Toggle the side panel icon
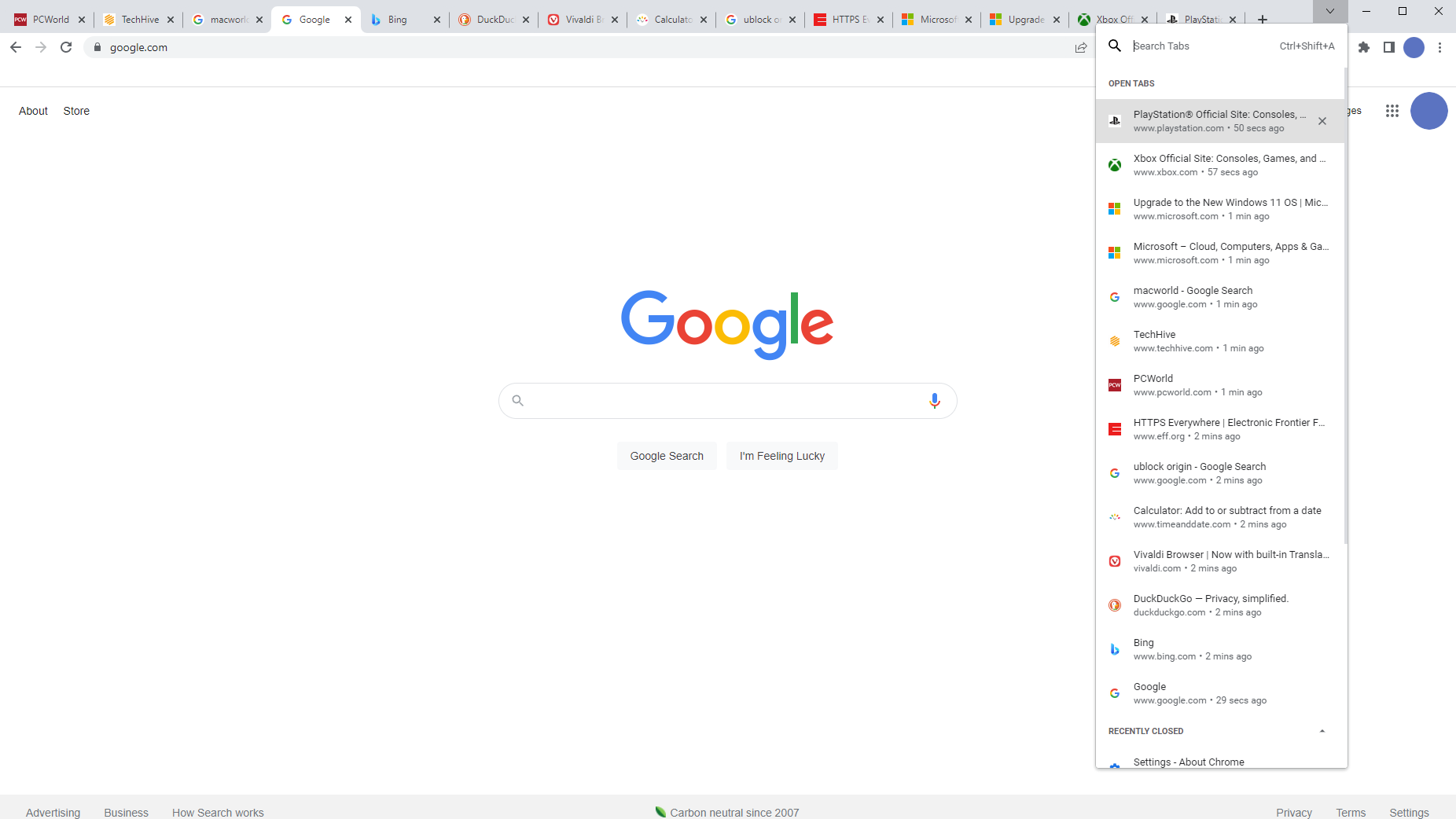Viewport: 1456px width, 819px height. click(x=1389, y=47)
